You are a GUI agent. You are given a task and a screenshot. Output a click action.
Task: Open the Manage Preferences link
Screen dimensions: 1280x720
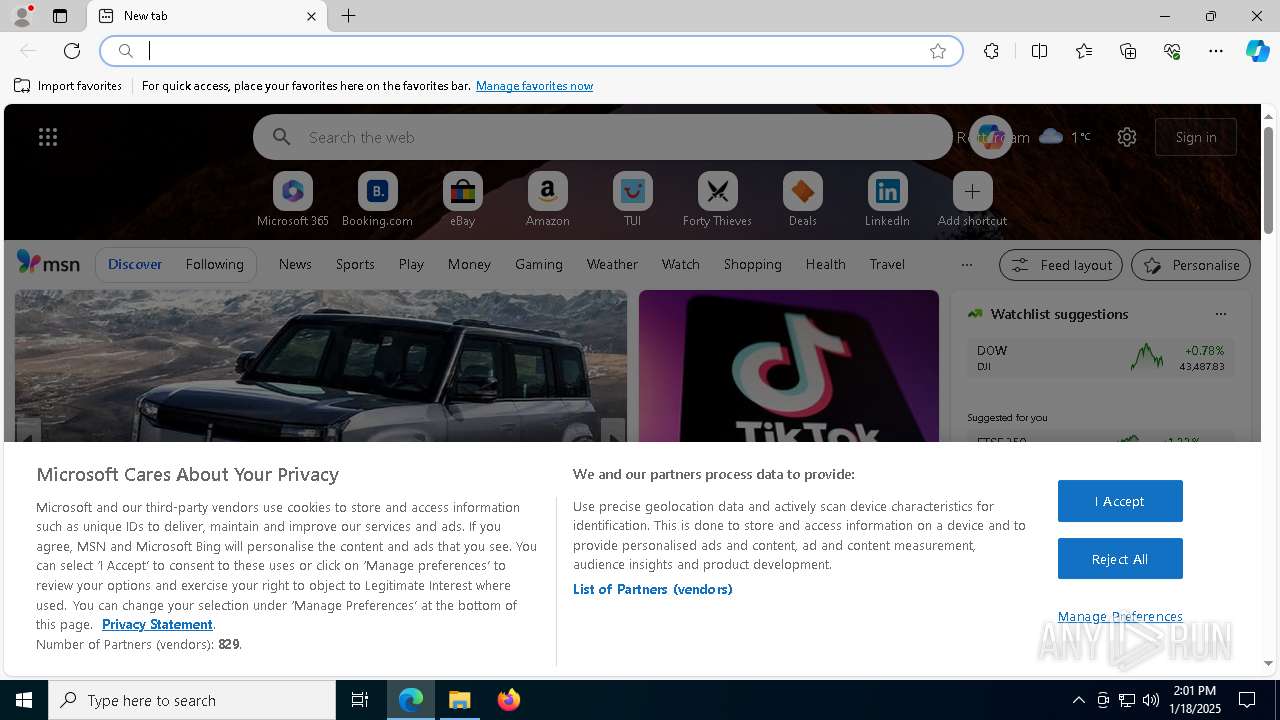[1120, 616]
